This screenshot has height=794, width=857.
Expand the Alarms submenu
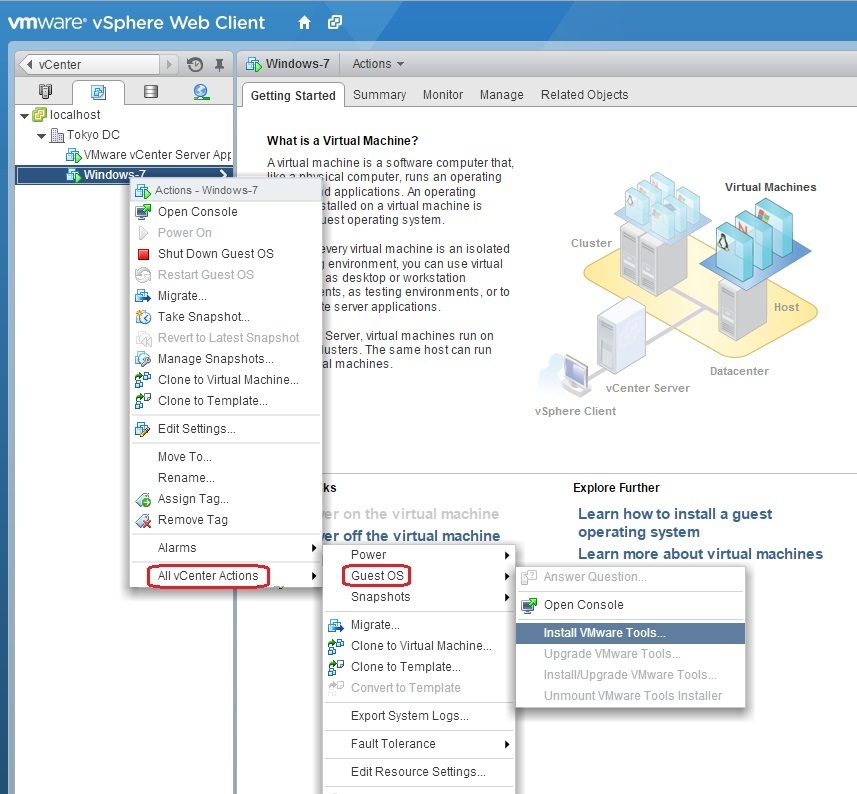tap(226, 548)
